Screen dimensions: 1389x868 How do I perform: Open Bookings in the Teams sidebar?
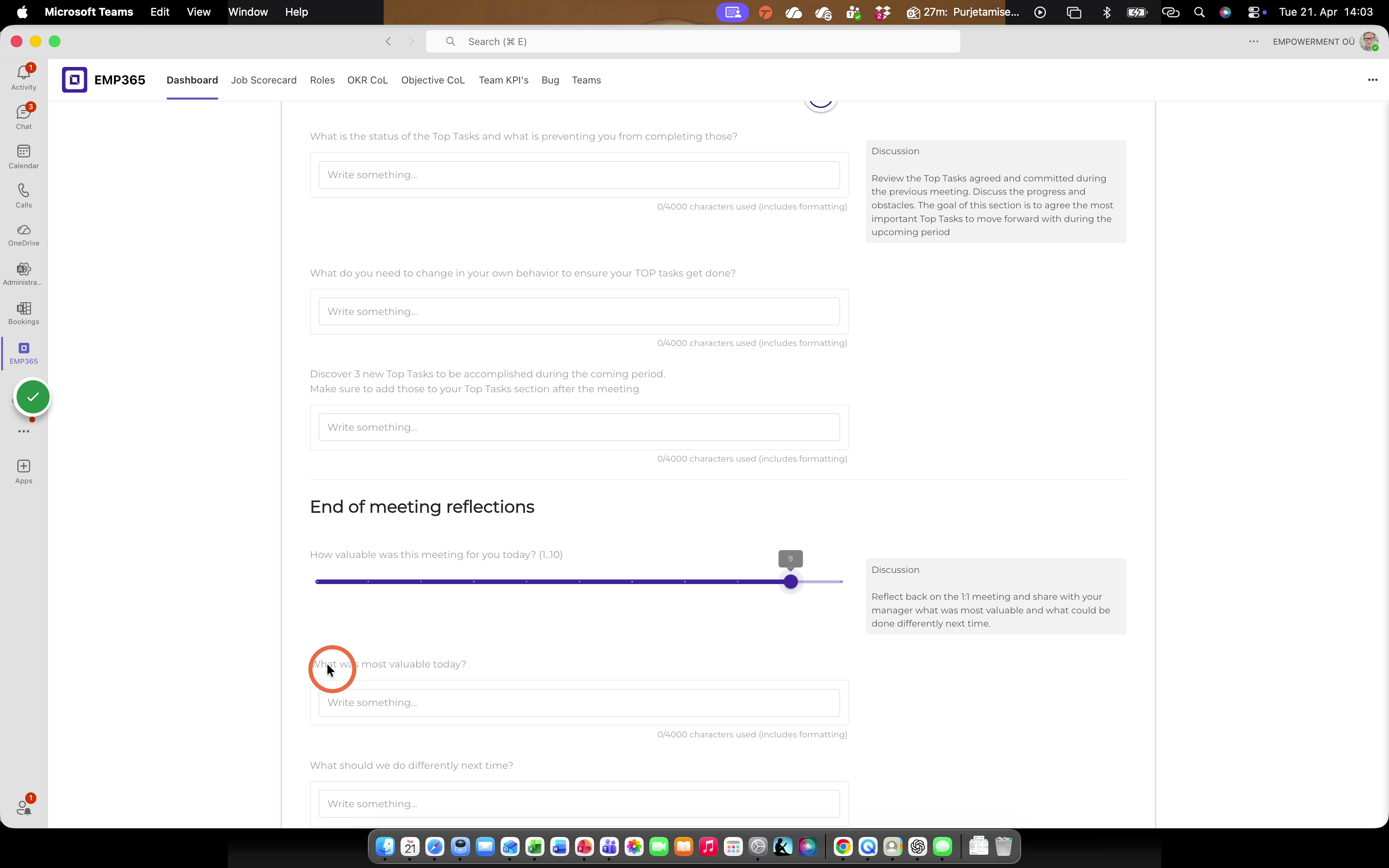(x=24, y=313)
